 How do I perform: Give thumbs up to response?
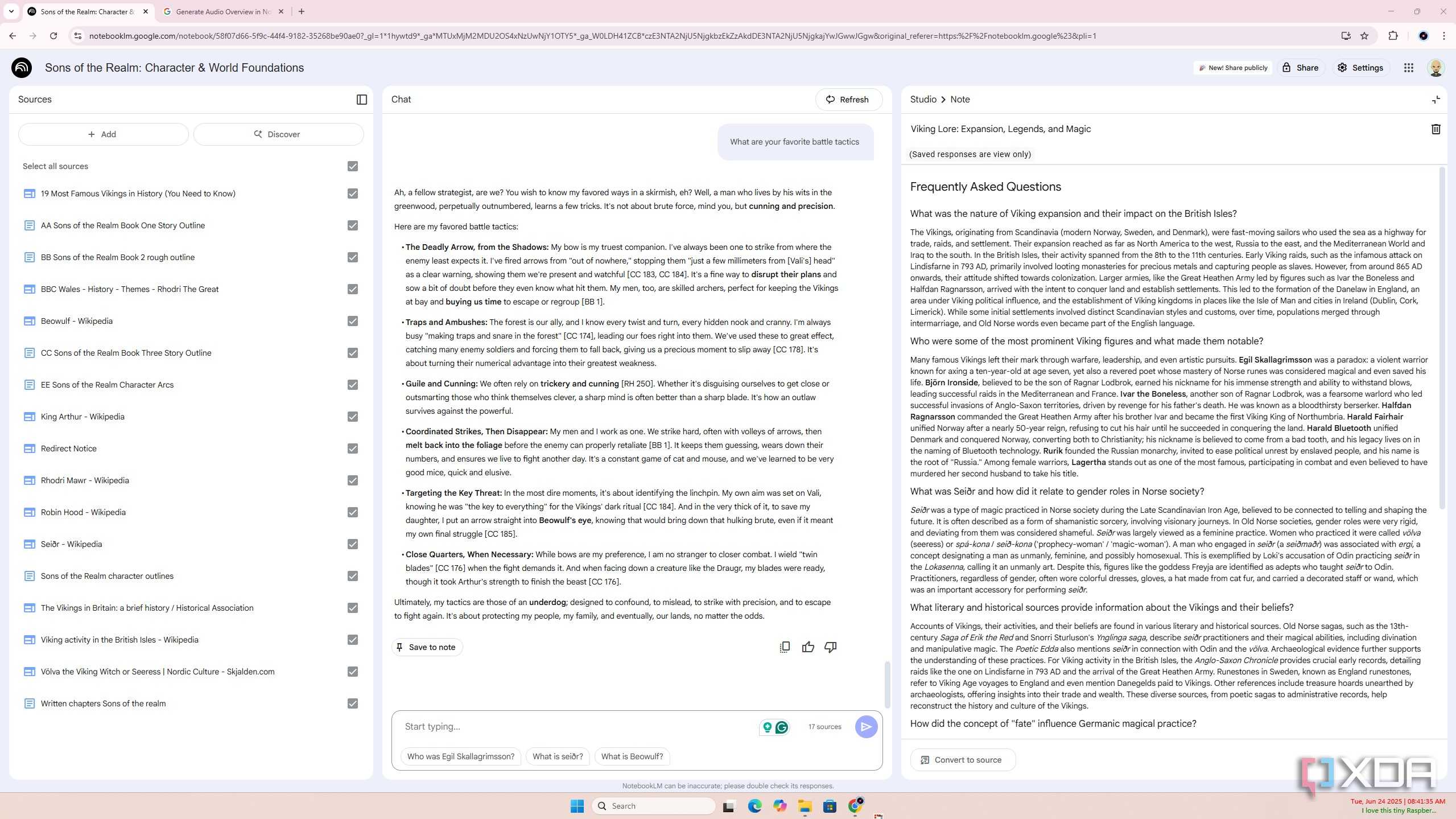click(x=808, y=647)
